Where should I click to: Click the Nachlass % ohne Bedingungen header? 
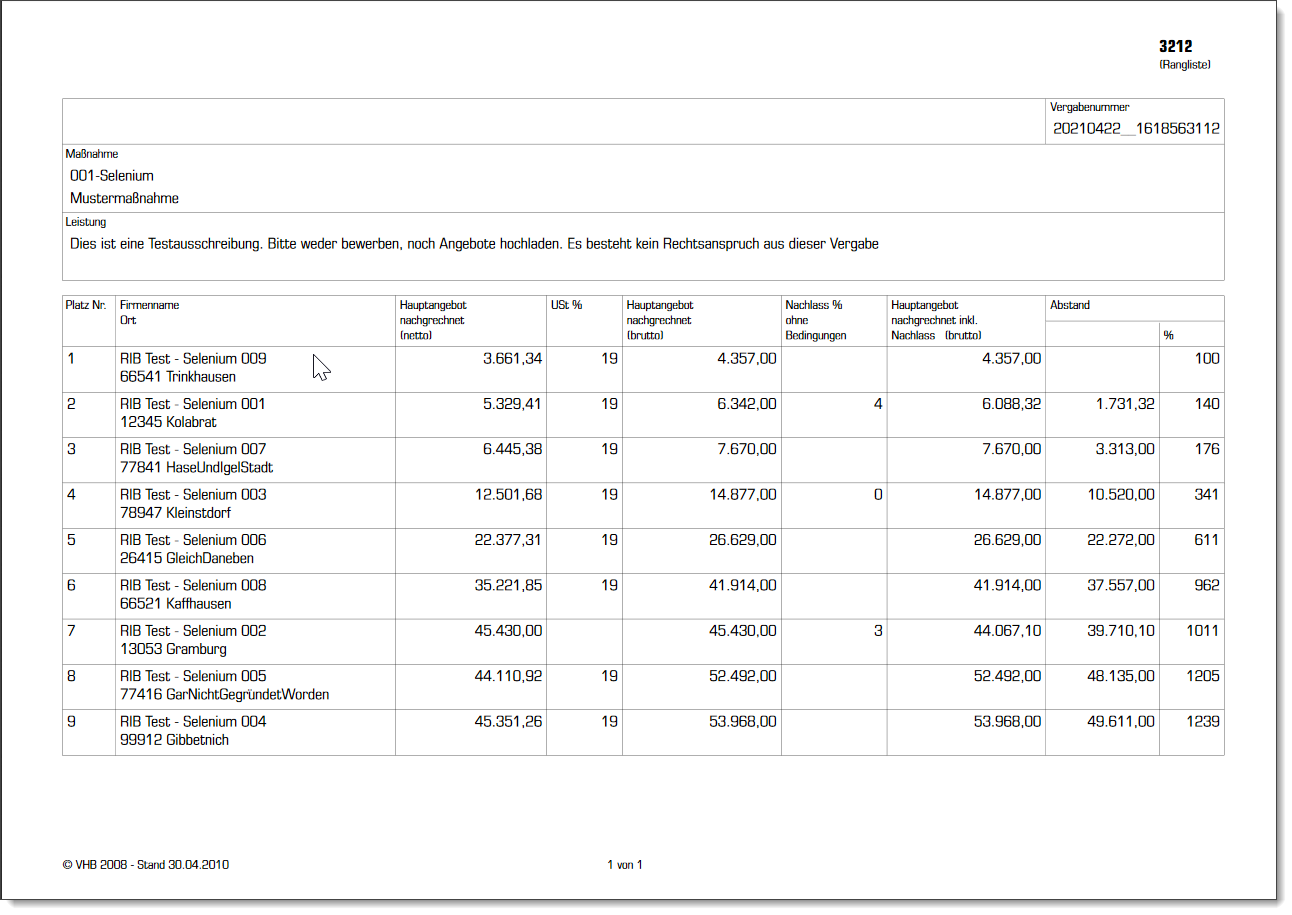tap(816, 320)
